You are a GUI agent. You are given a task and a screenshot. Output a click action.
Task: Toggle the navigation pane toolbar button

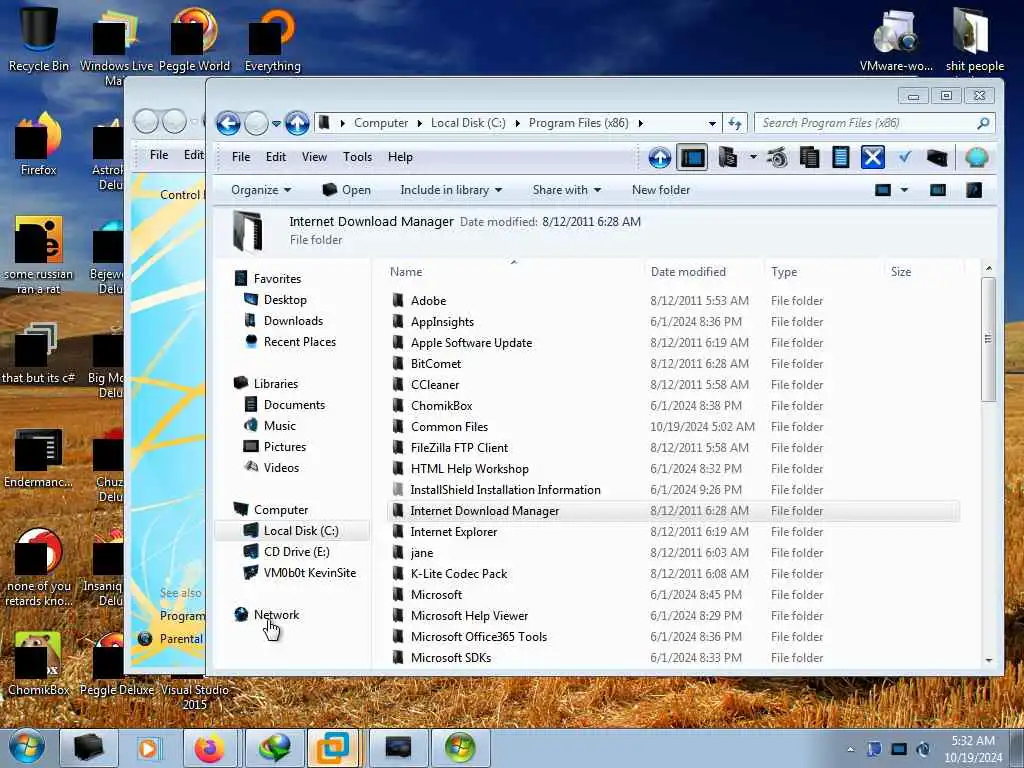(692, 157)
